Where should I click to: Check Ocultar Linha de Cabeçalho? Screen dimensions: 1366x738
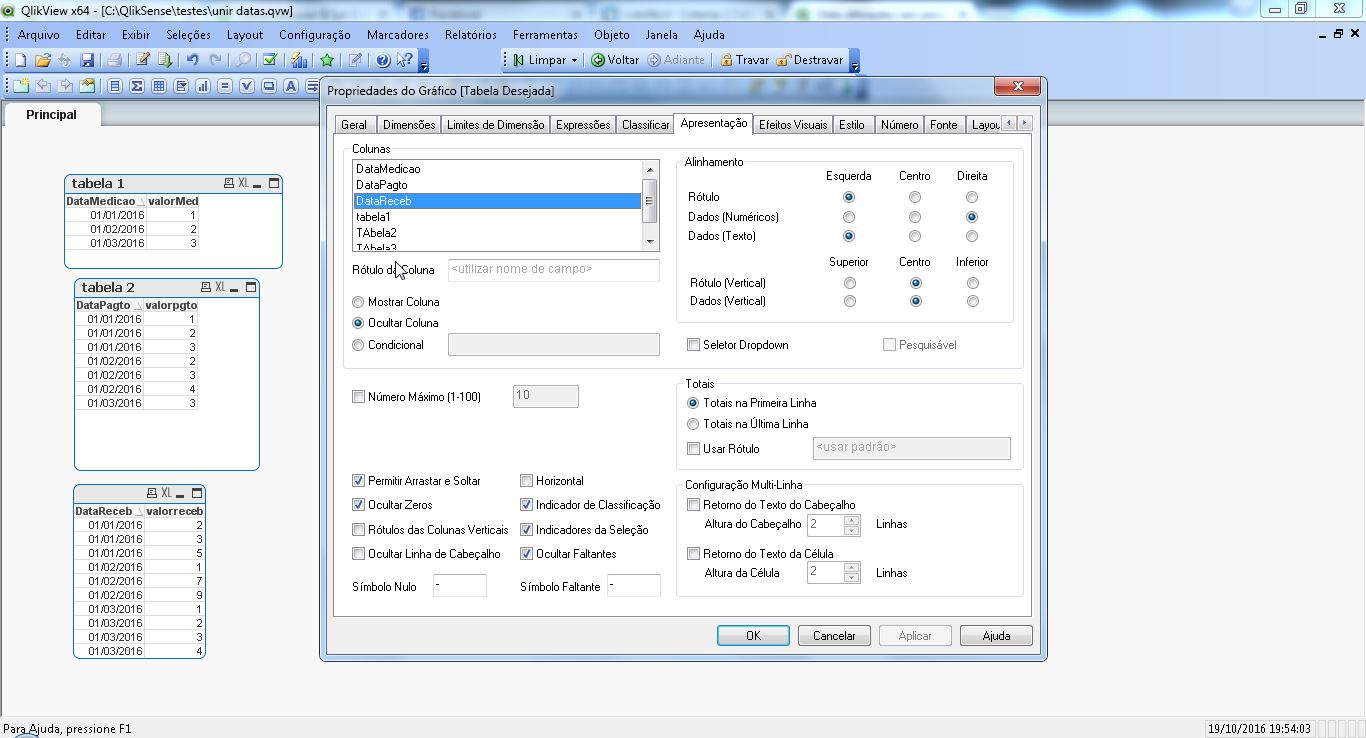358,554
